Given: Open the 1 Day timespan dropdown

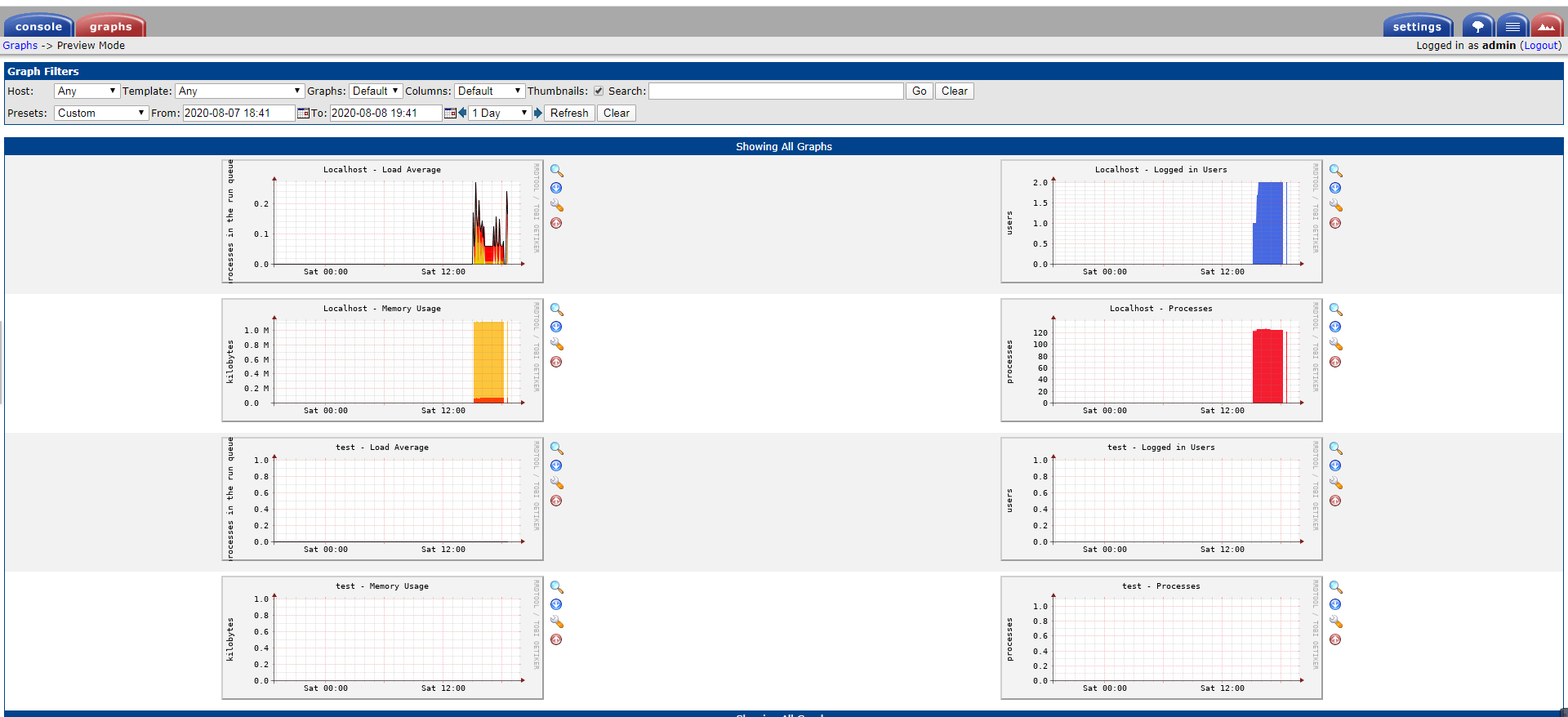Looking at the screenshot, I should point(500,114).
